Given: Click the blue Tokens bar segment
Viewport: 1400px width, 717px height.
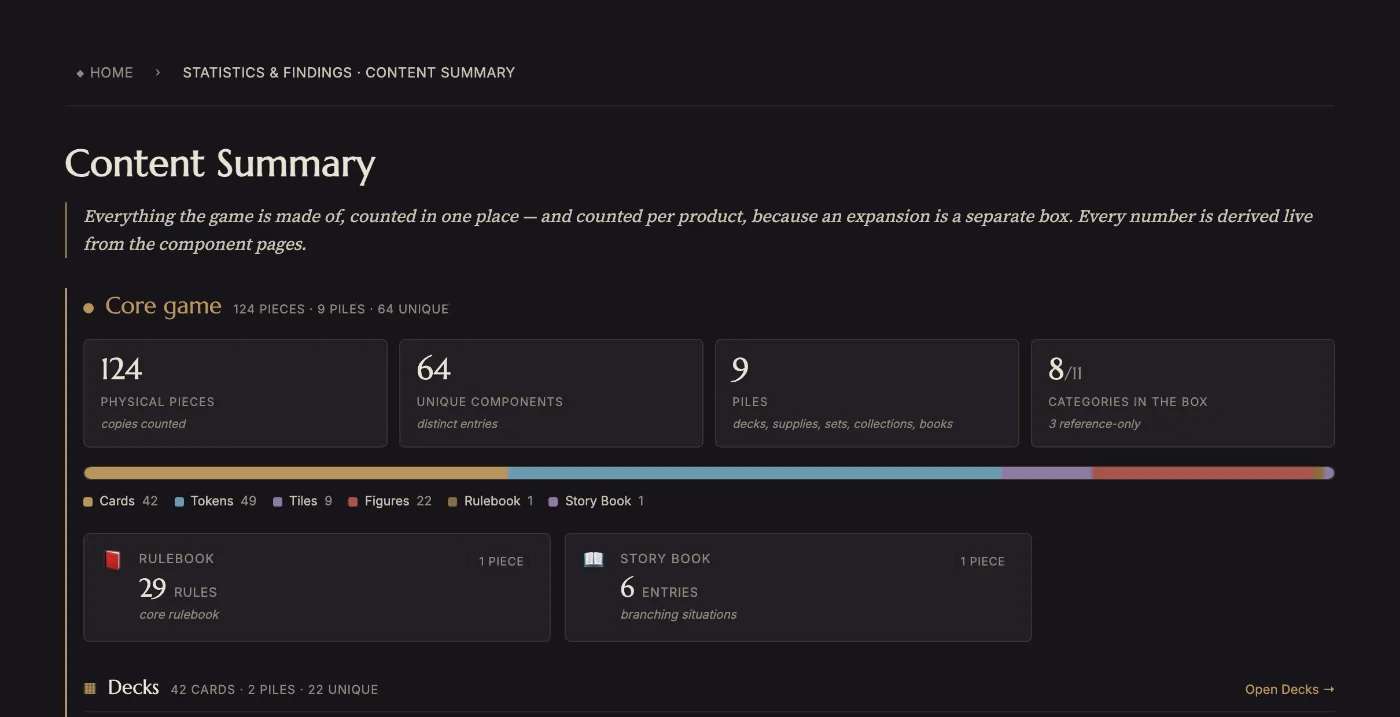Looking at the screenshot, I should (755, 473).
